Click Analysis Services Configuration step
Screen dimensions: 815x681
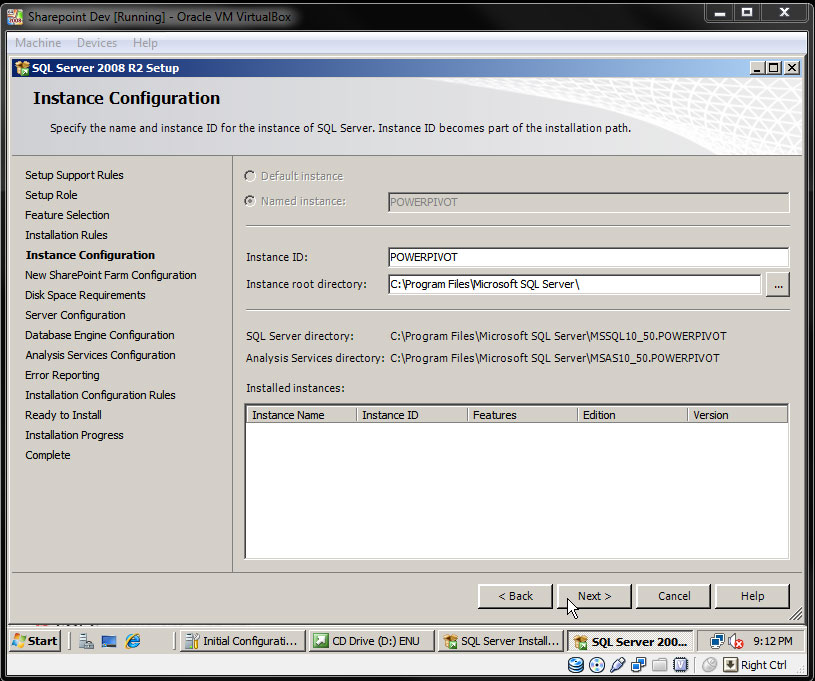point(100,355)
